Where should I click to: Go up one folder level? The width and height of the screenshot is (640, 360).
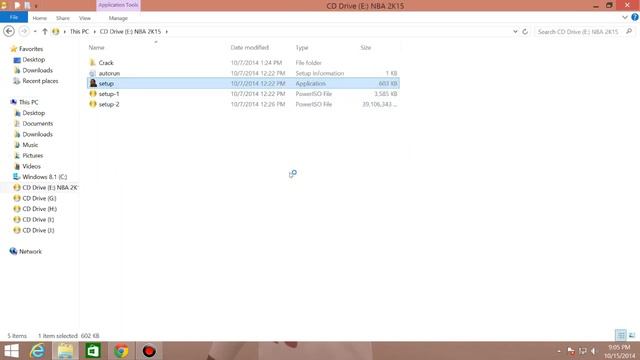tap(45, 31)
